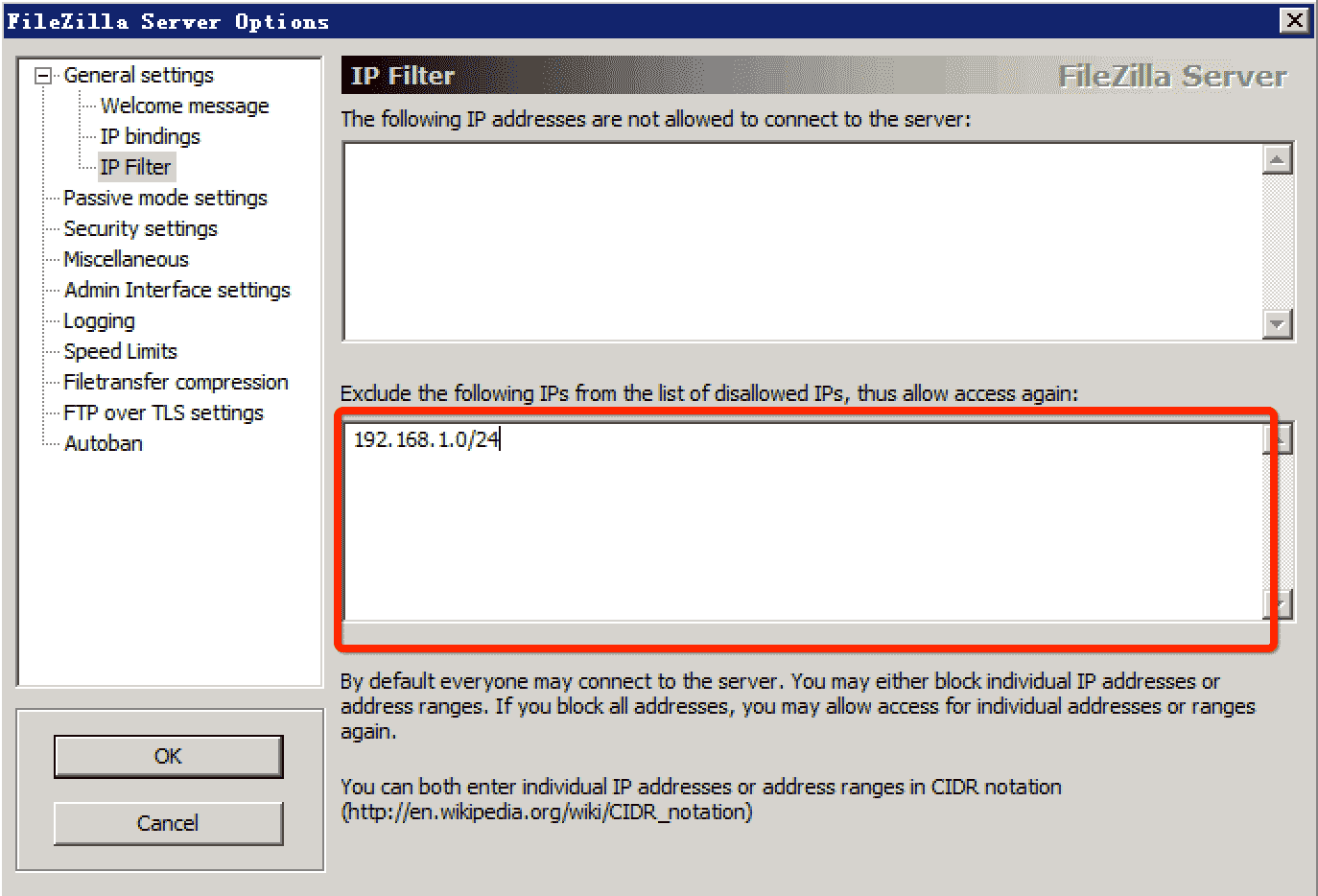
Task: Open the Welcome message page
Action: [x=184, y=106]
